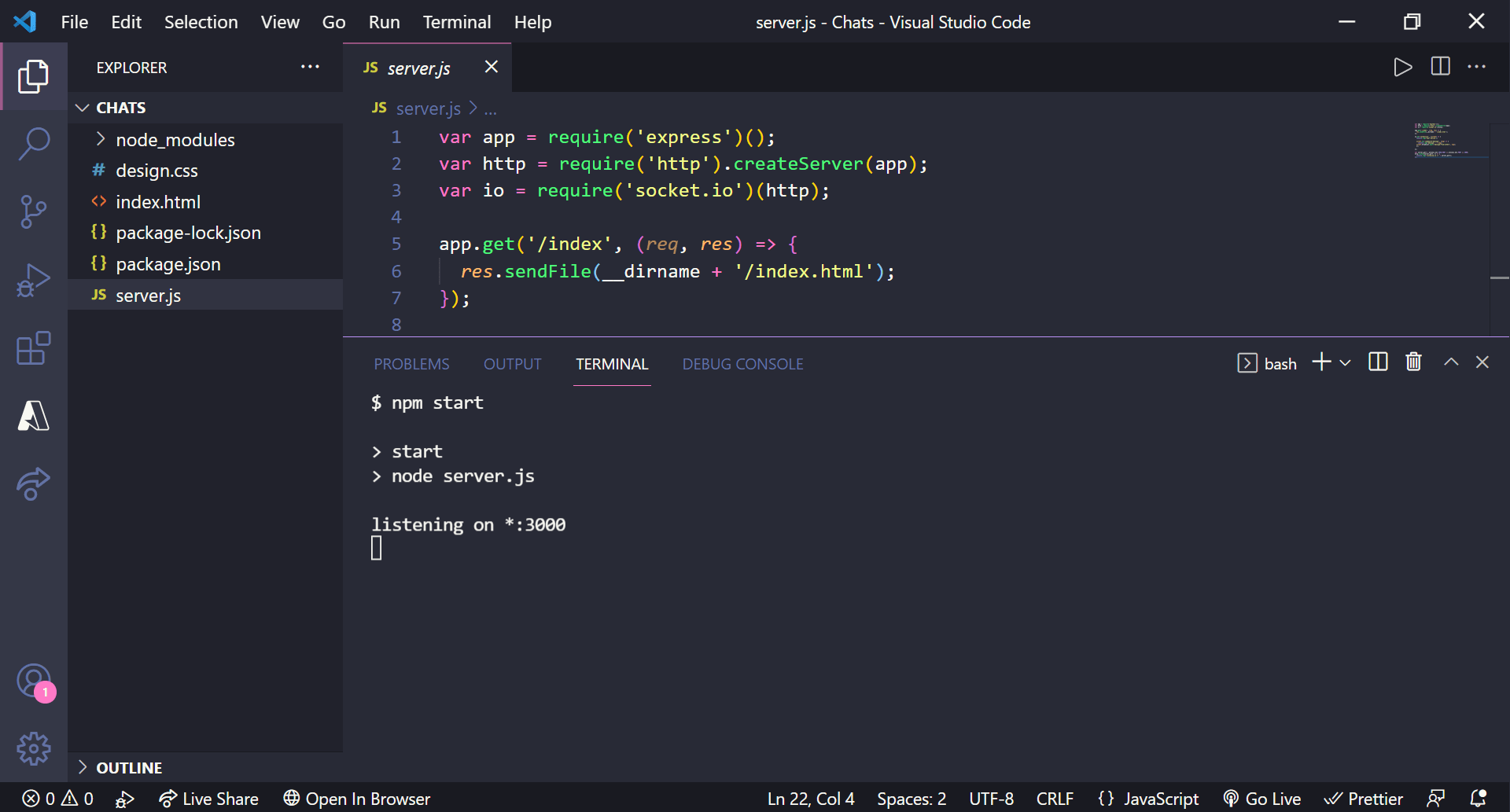Viewport: 1510px width, 812px height.
Task: Add a new terminal with plus icon
Action: click(x=1322, y=362)
